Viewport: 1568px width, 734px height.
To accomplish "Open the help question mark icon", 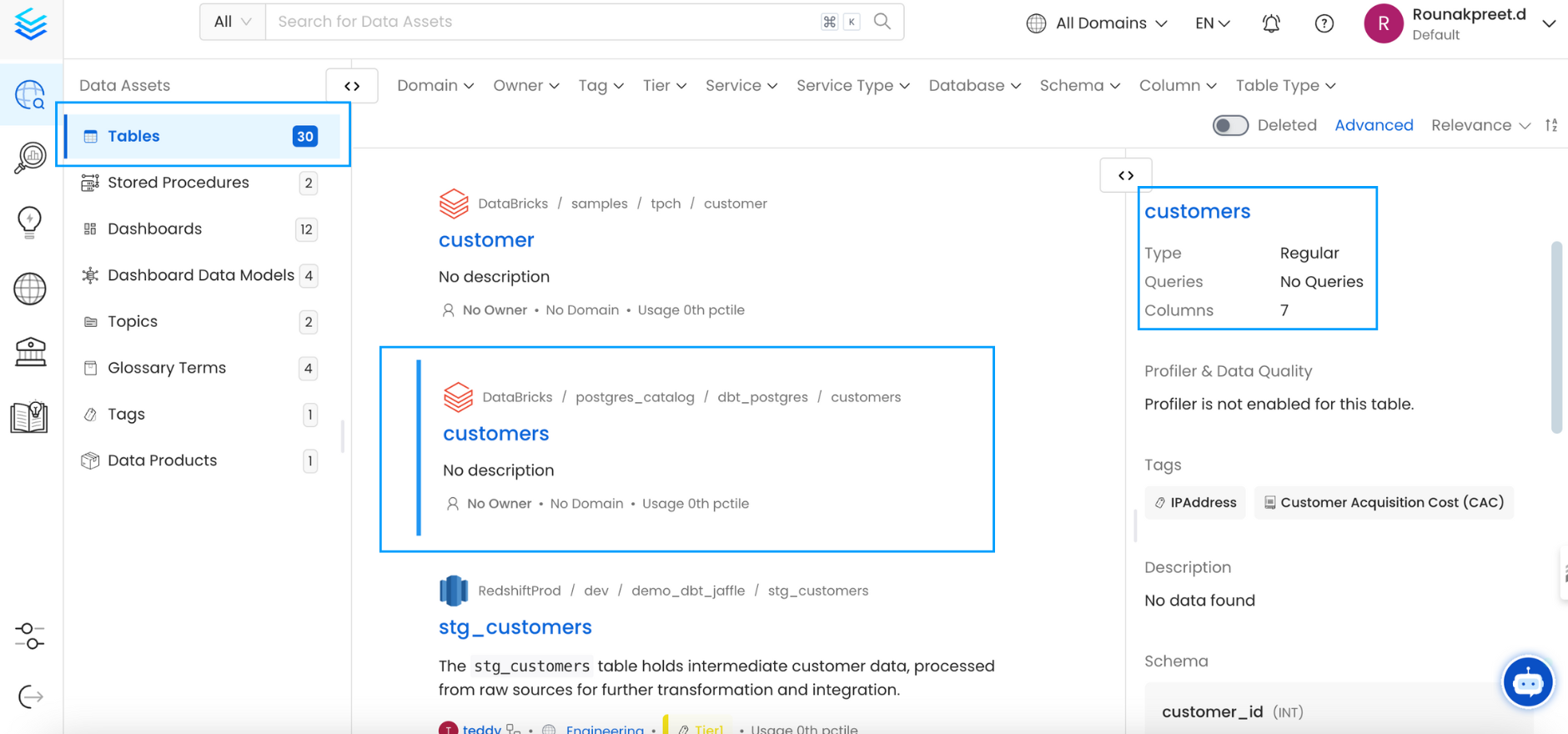I will pos(1324,23).
